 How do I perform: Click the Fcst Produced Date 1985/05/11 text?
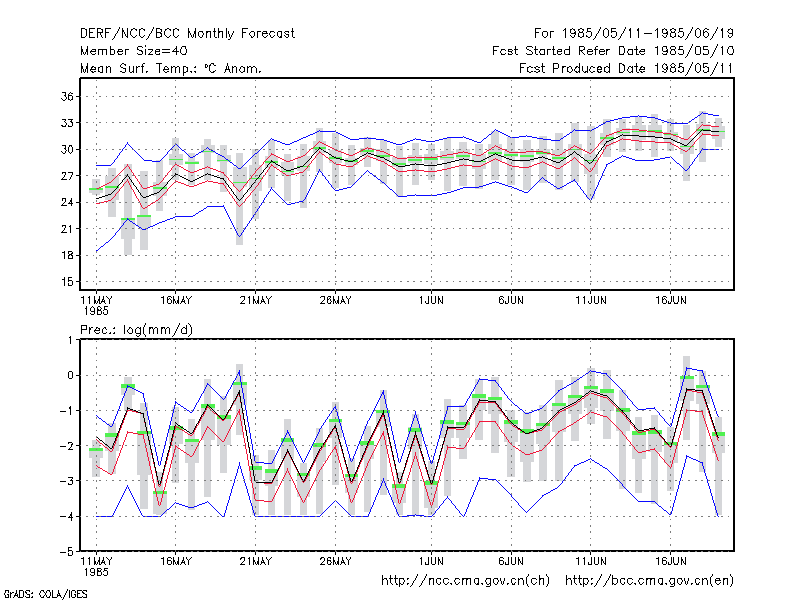(x=626, y=68)
